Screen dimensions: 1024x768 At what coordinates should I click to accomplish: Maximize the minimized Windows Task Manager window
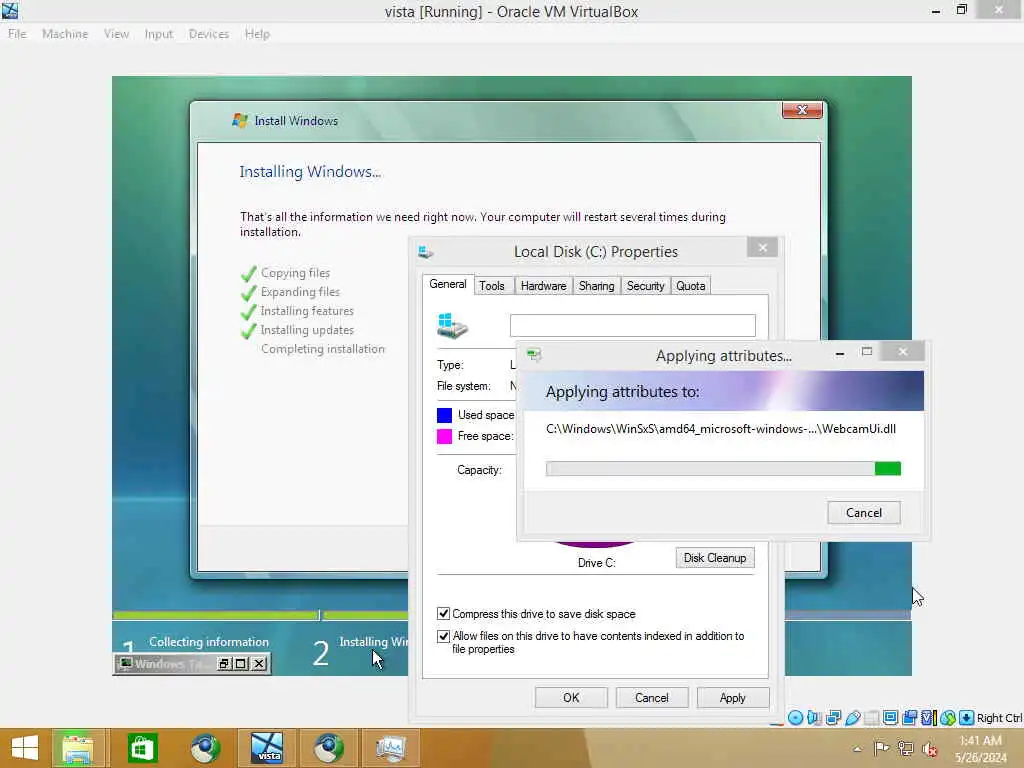[x=241, y=664]
